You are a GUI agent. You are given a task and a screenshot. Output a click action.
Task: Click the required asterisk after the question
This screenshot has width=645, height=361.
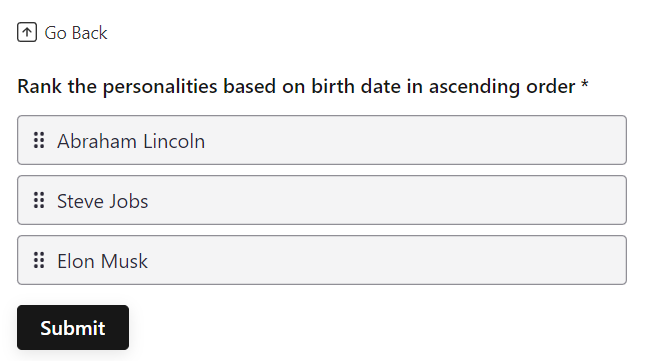[585, 84]
